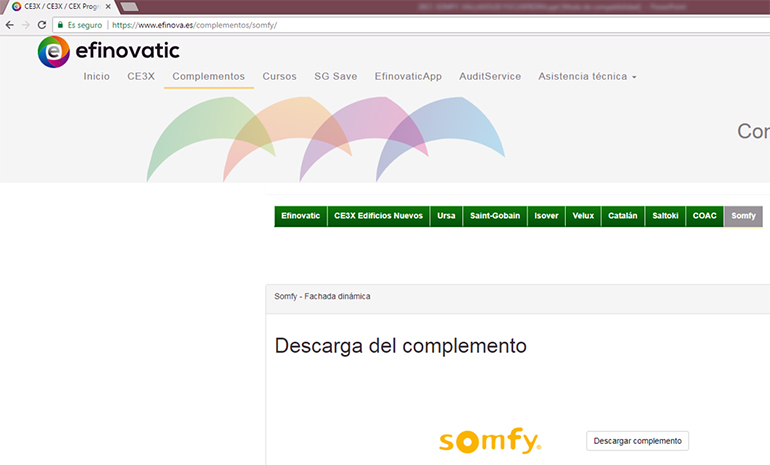Close the CE3X browser tab
Viewport: 770px width, 465px height.
coord(108,6)
